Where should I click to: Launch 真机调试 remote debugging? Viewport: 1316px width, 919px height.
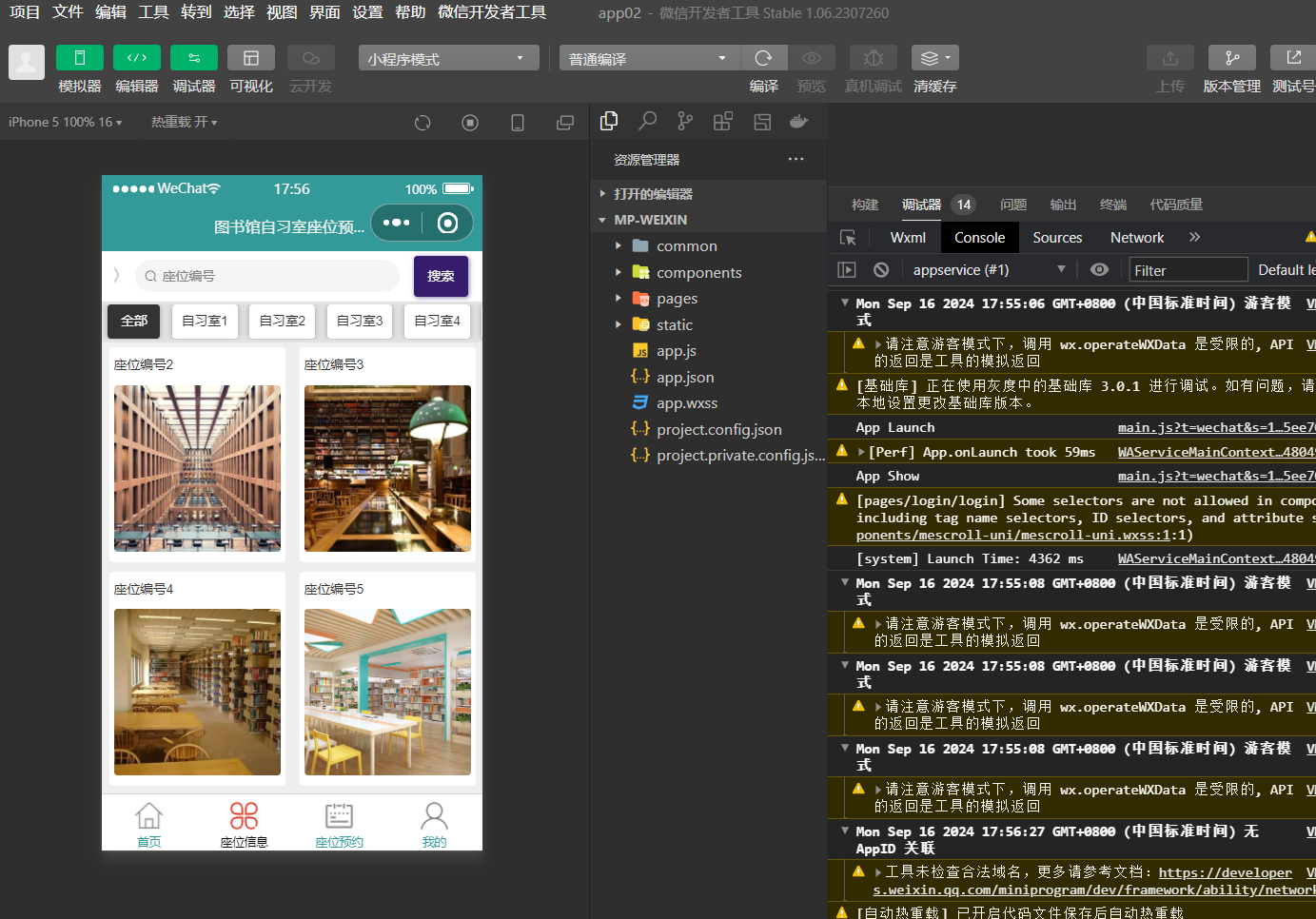pos(873,57)
